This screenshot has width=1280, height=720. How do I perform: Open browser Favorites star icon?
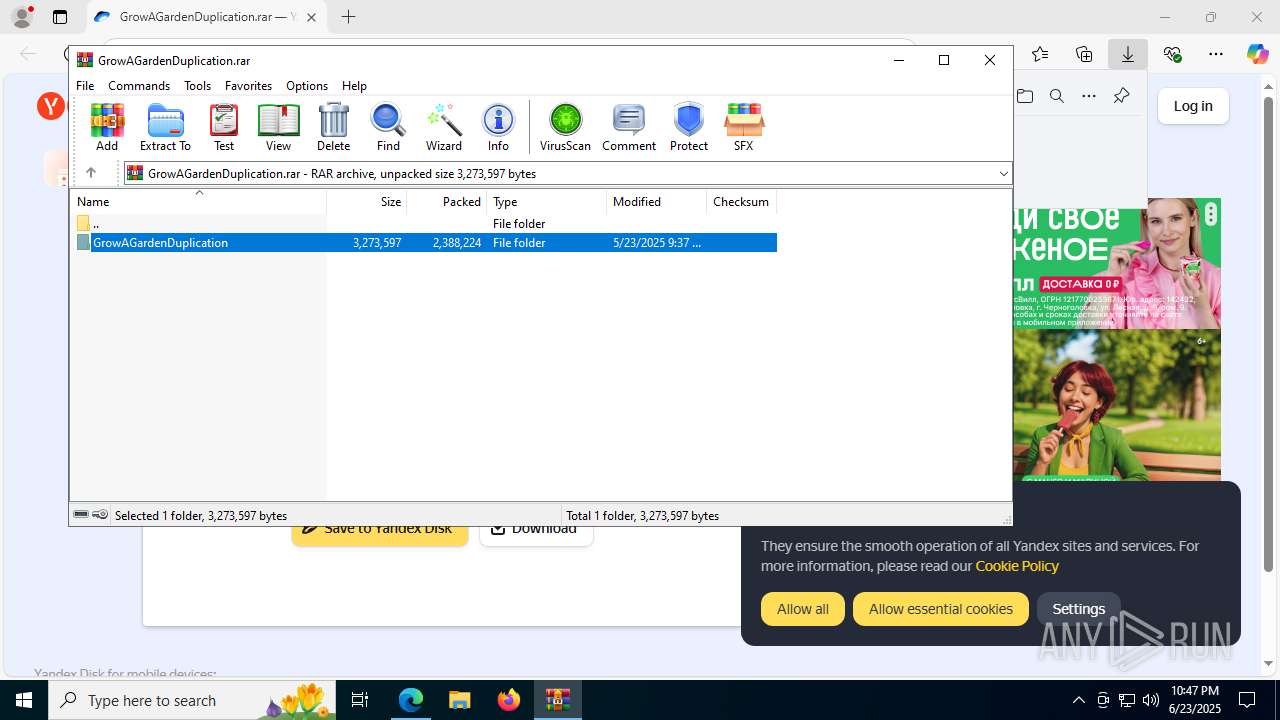(x=1040, y=54)
